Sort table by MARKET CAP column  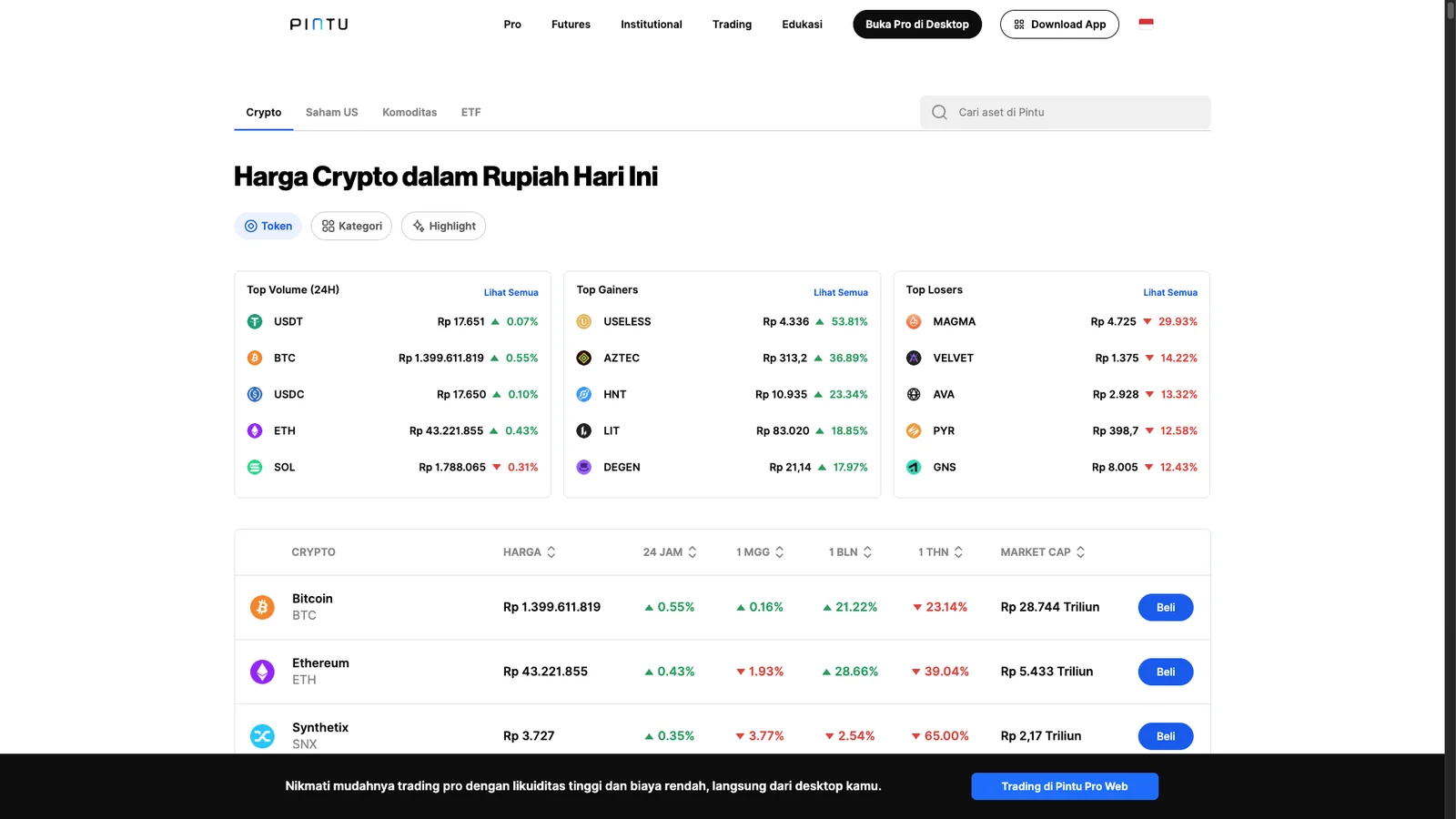[1043, 552]
